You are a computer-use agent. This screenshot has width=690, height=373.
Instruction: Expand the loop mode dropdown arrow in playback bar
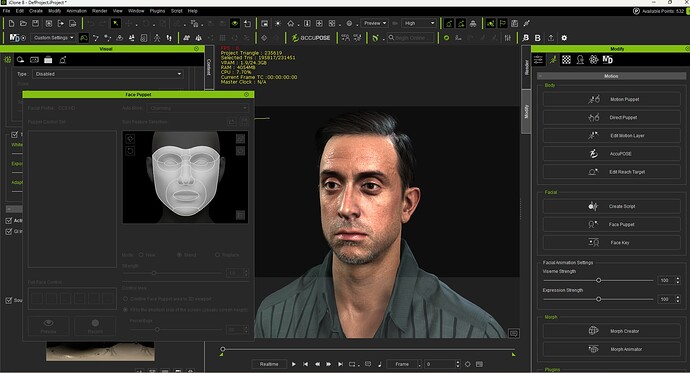pyautogui.click(x=359, y=365)
